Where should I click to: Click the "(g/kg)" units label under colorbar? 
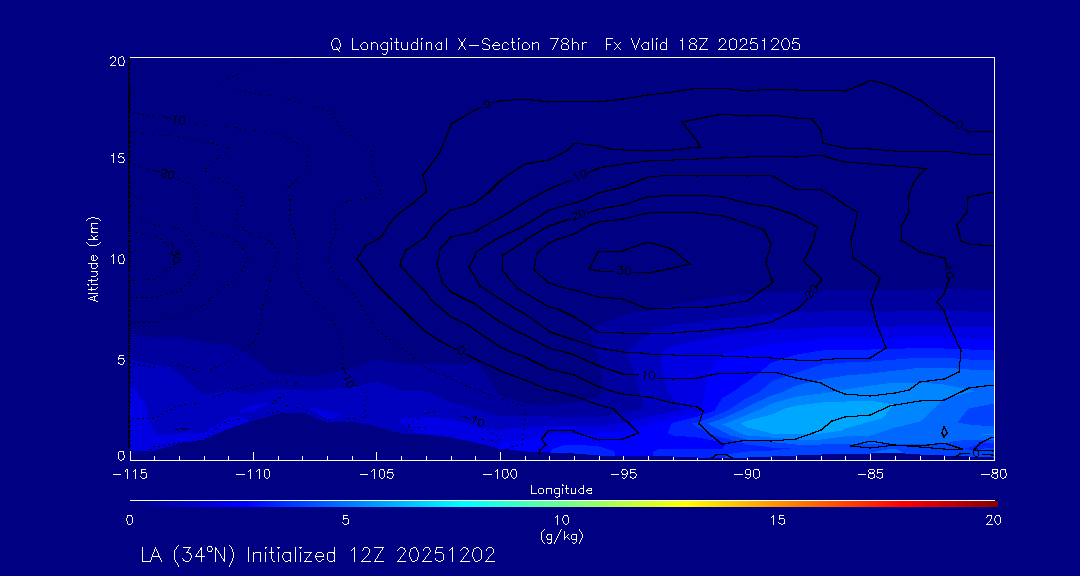[x=561, y=536]
